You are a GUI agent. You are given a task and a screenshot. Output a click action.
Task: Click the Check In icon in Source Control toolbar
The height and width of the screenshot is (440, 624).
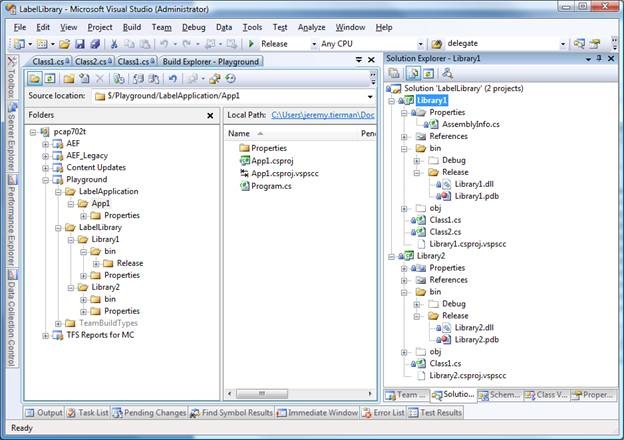[154, 78]
